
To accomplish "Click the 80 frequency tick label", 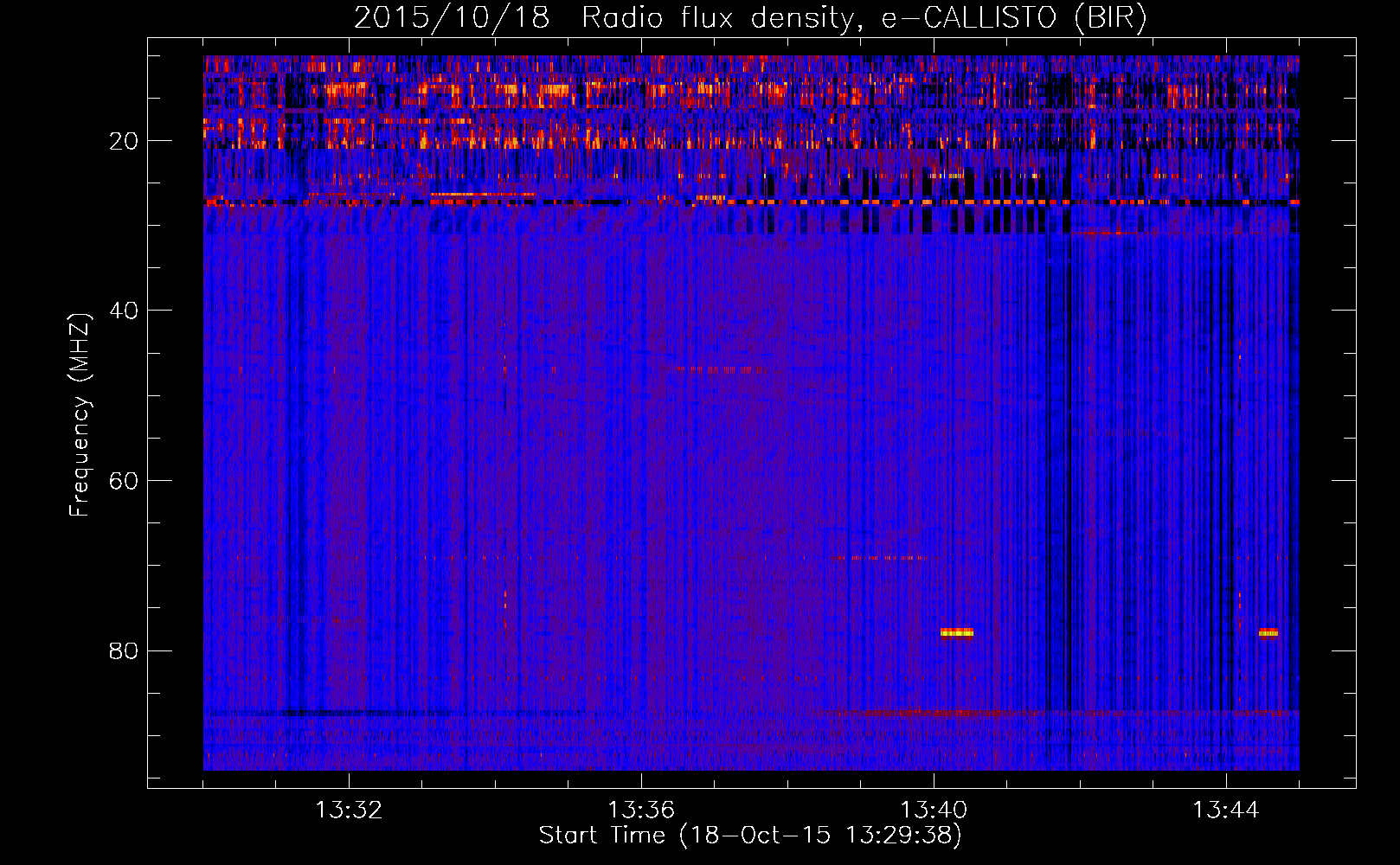I will (124, 650).
